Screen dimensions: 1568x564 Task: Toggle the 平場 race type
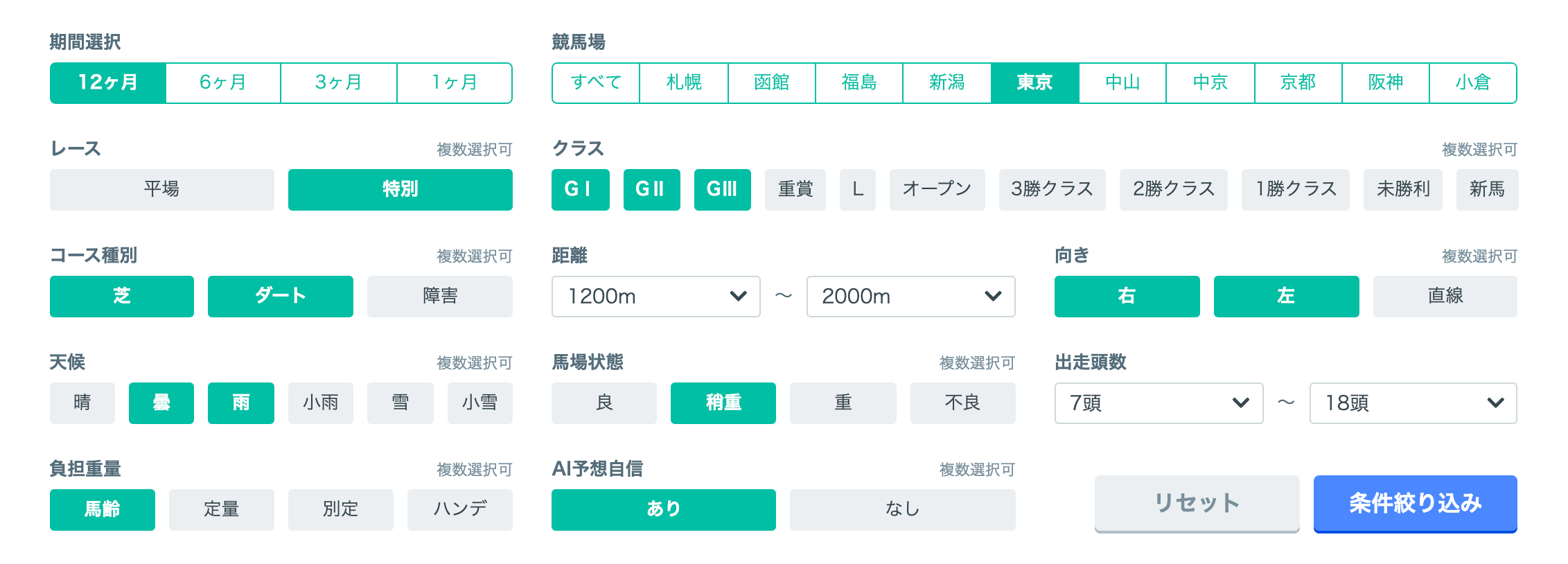point(161,189)
